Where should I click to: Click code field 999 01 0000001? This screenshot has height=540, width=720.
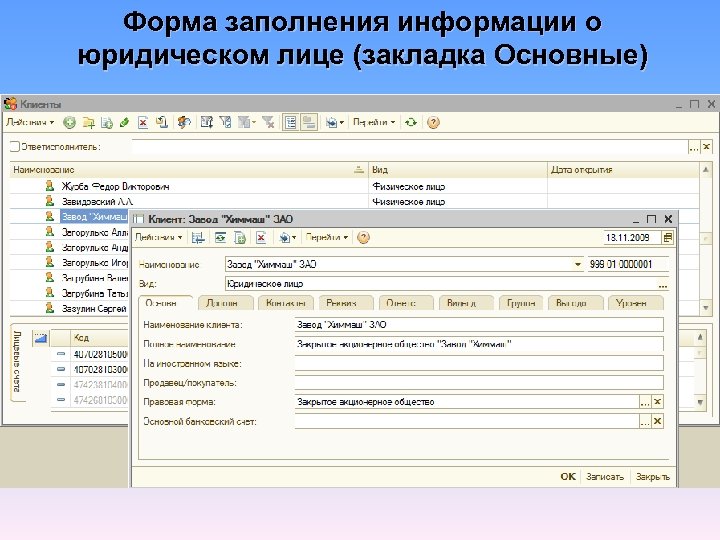628,264
